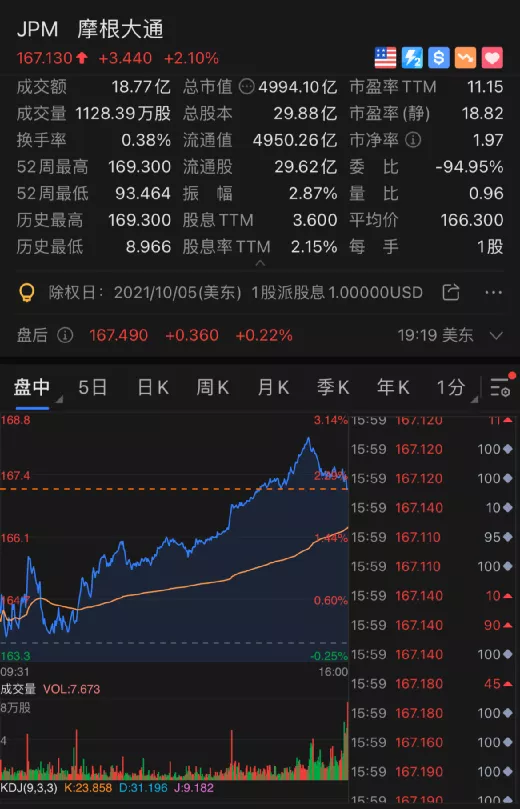
Task: Tap the KDJ(9,3,3) indicator label
Action: pyautogui.click(x=30, y=788)
